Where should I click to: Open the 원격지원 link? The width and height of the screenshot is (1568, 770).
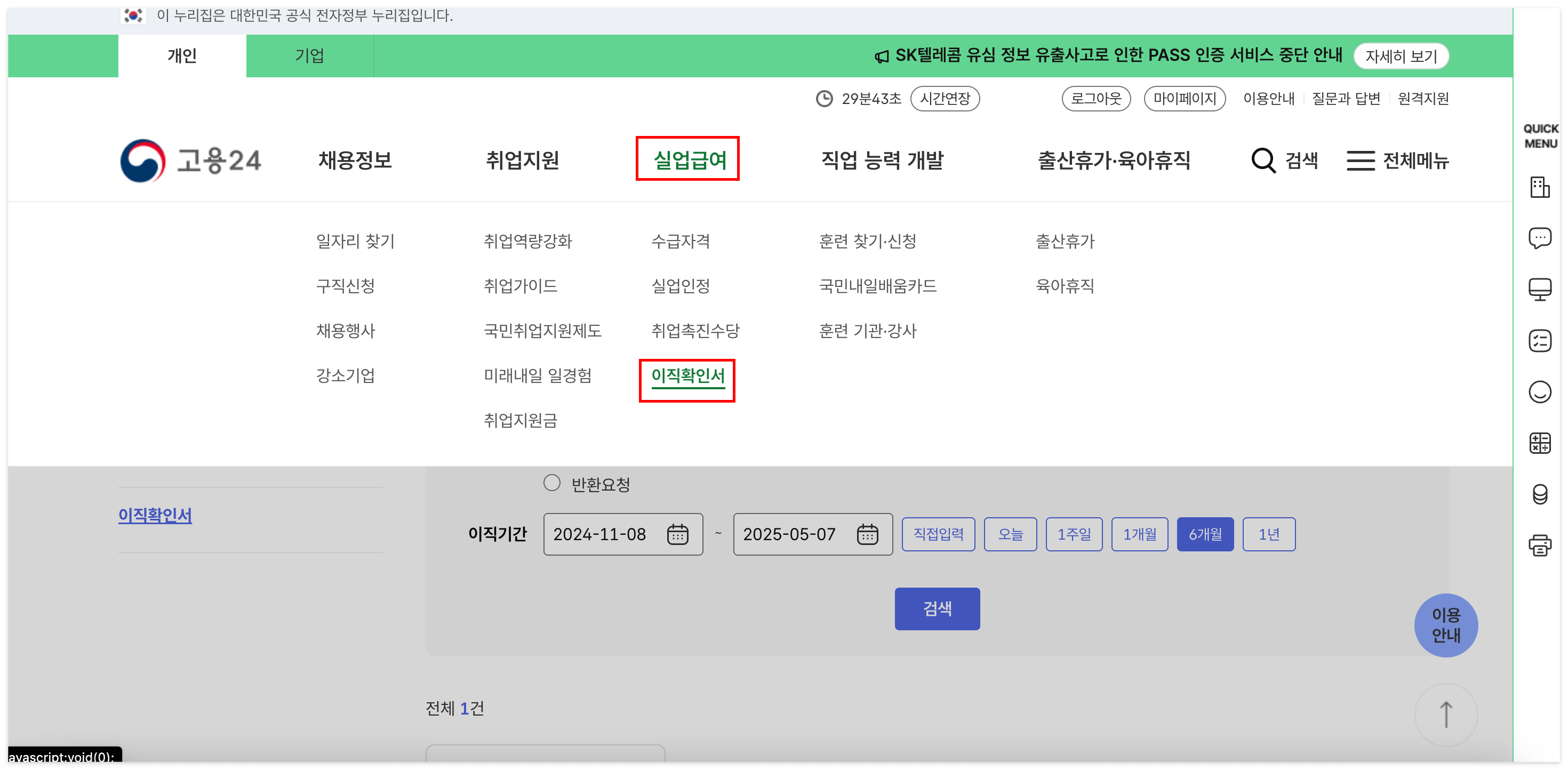tap(1422, 99)
